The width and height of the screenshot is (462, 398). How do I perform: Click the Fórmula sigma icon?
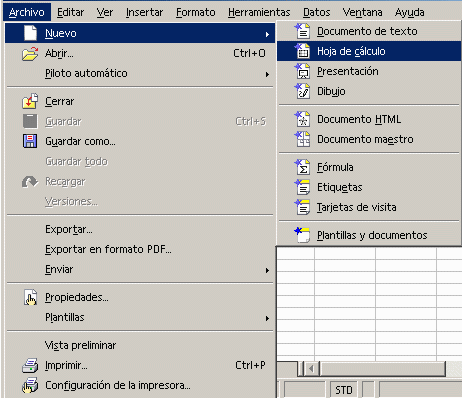[302, 167]
